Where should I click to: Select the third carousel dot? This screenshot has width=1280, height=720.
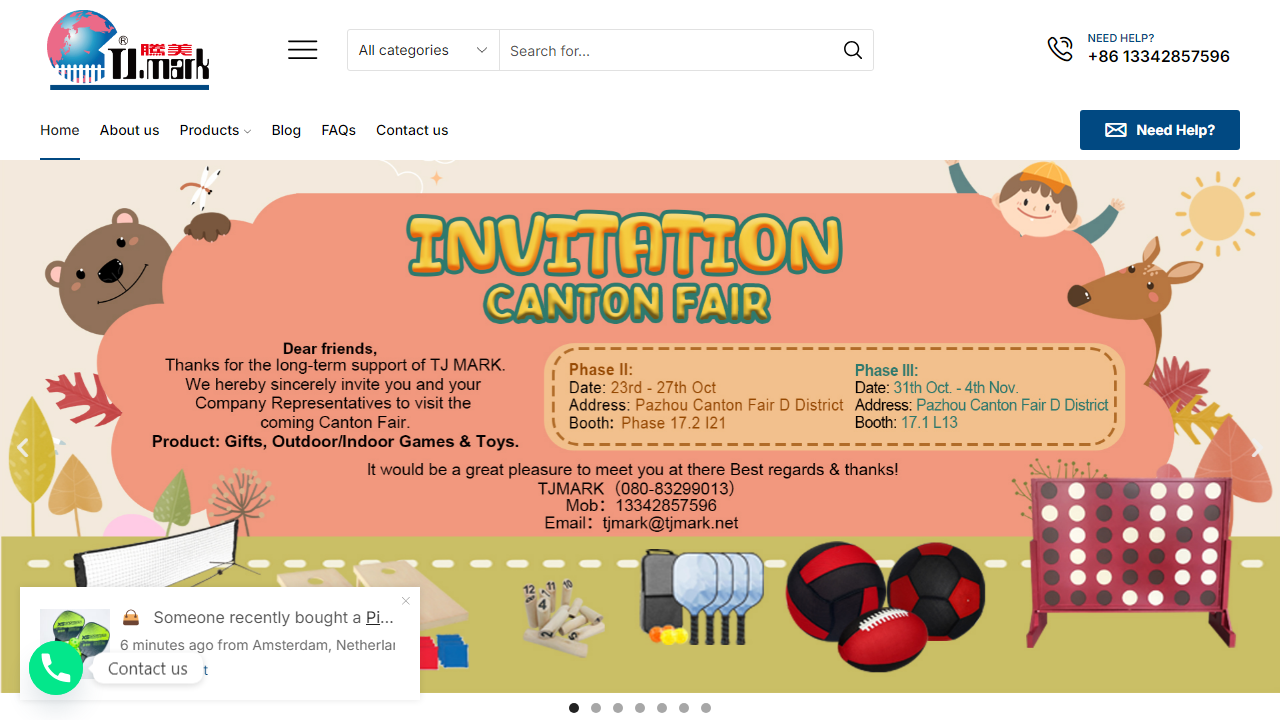tap(618, 708)
